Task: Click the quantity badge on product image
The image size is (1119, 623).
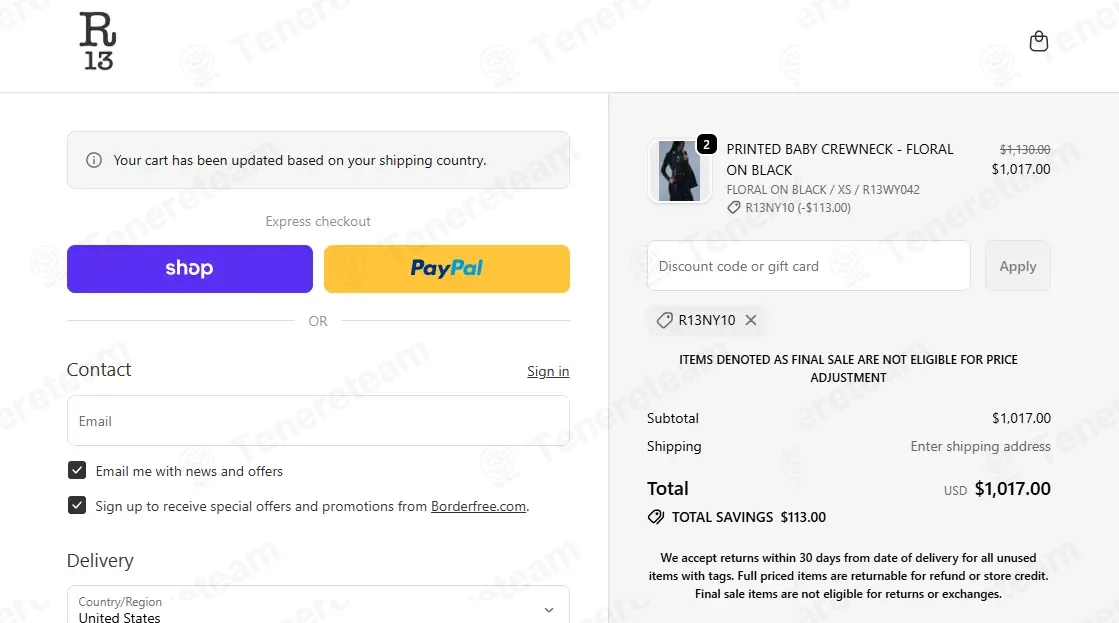Action: point(706,145)
